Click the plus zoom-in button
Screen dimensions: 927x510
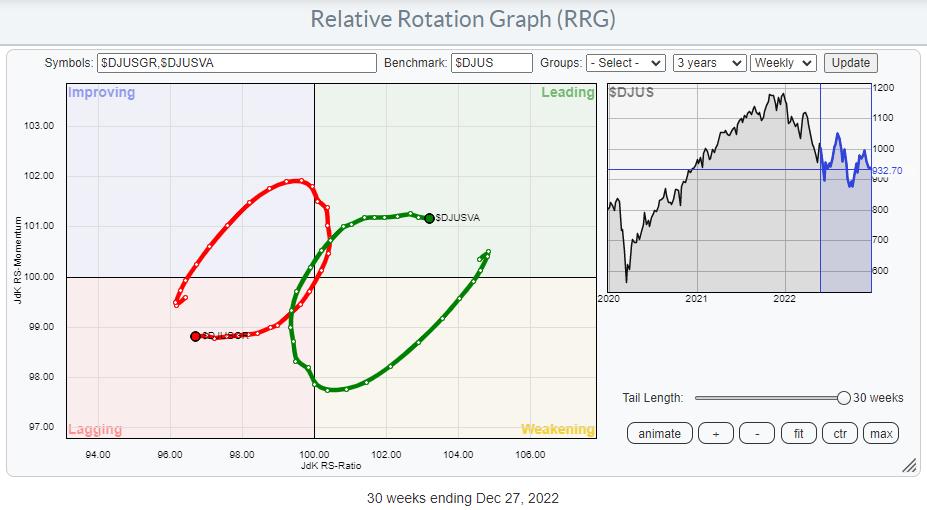pyautogui.click(x=714, y=433)
